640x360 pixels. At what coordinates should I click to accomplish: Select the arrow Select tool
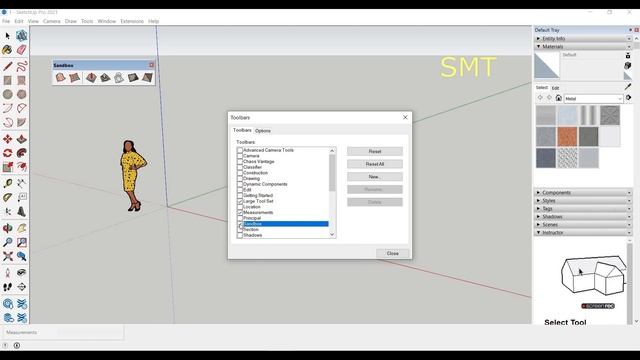click(x=8, y=36)
